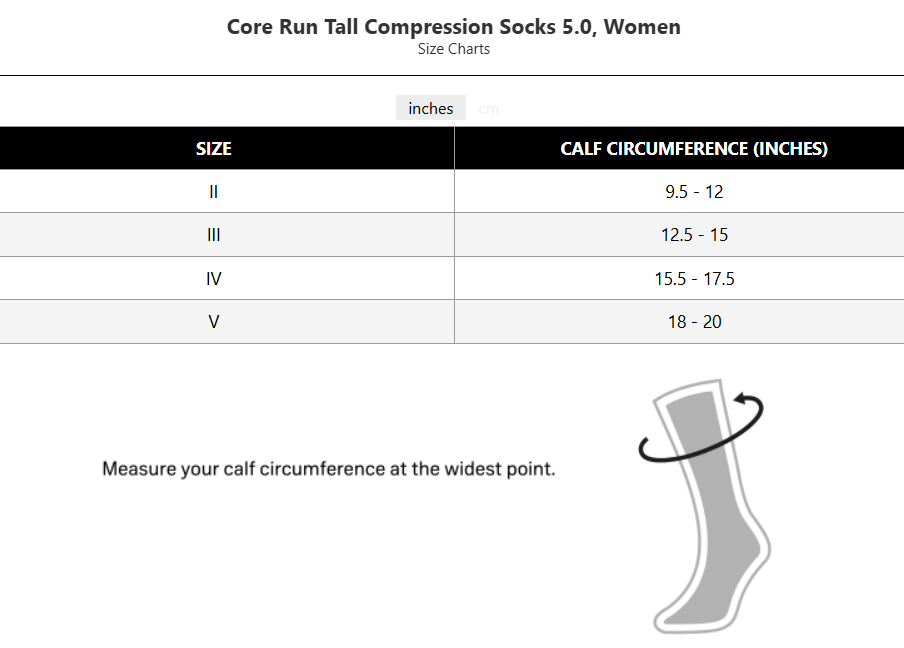Select size V in the table

214,322
